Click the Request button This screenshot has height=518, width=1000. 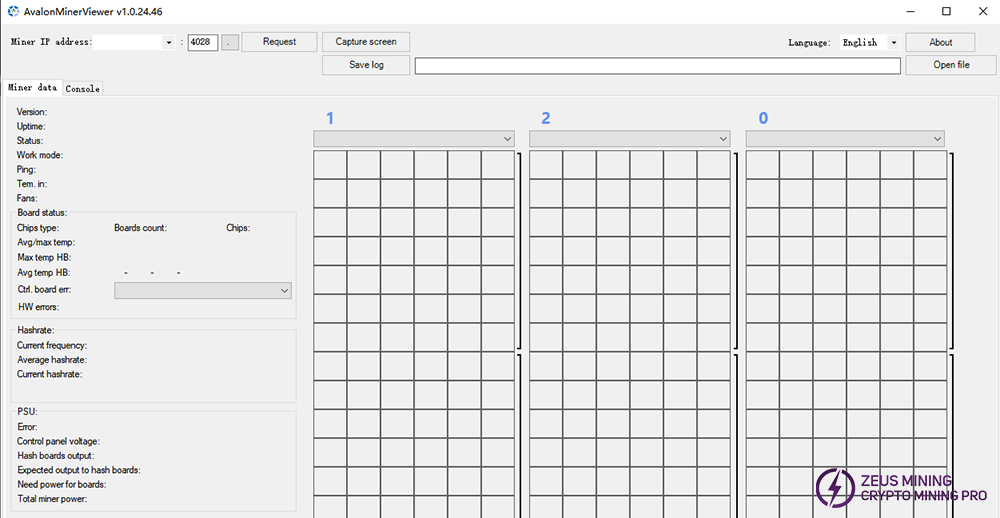[x=279, y=42]
